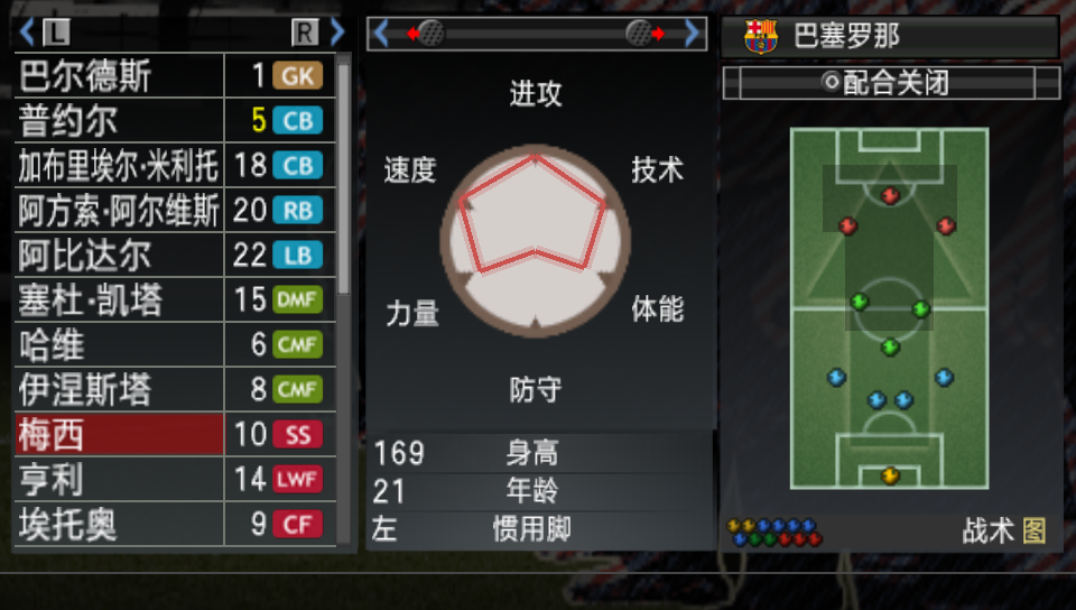Screen dimensions: 1076x610
Task: Click the 巴塞罗那 team name bar
Action: coord(890,36)
